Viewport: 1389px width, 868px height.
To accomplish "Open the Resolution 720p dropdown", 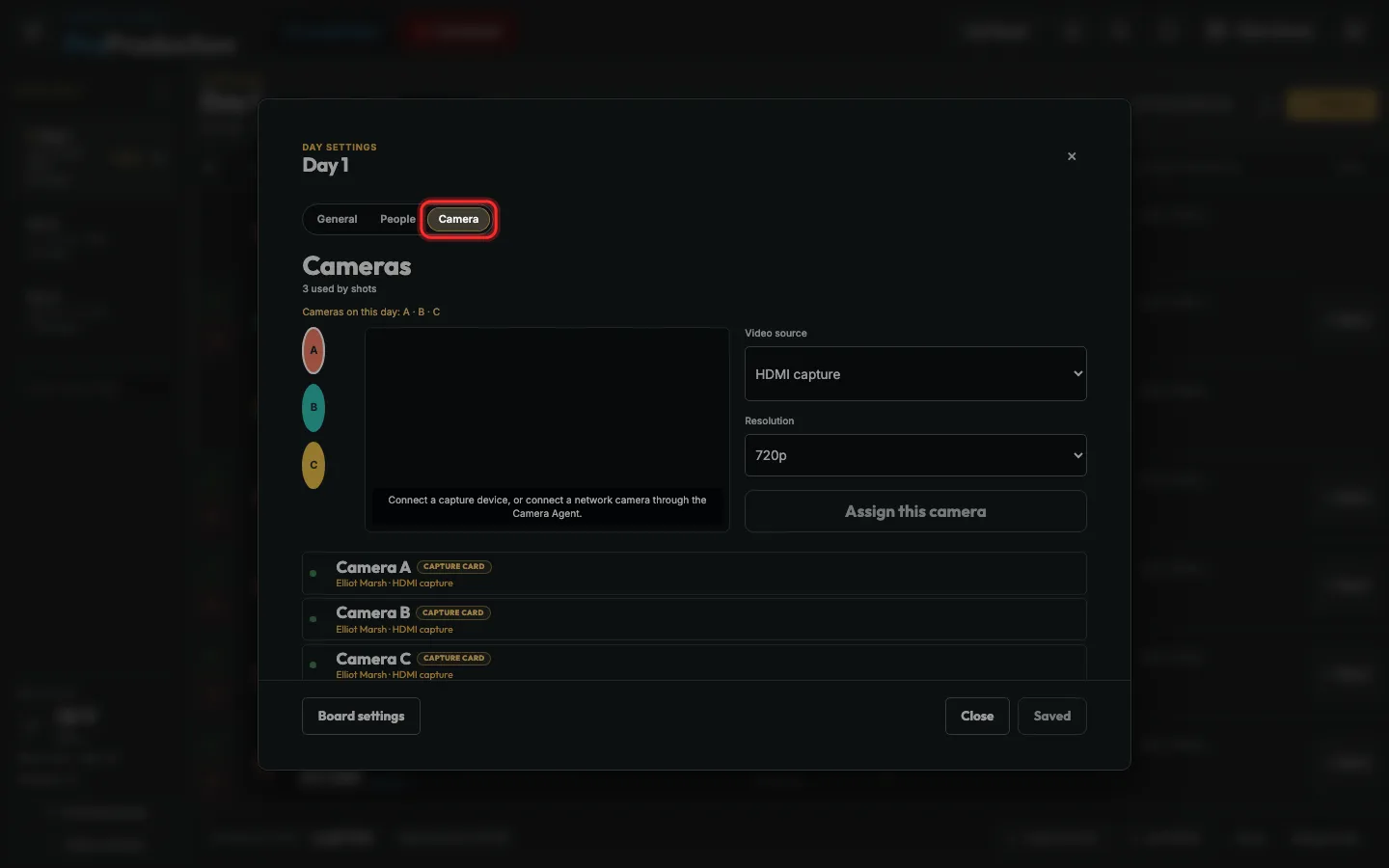I will pos(915,455).
